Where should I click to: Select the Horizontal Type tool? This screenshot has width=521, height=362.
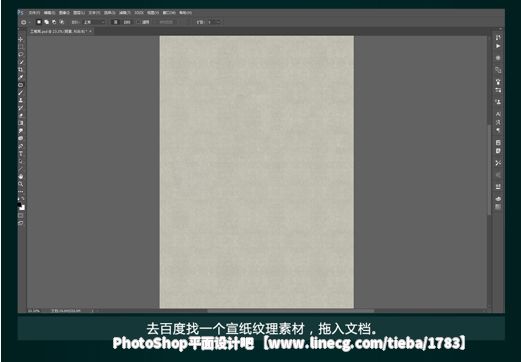(x=21, y=154)
